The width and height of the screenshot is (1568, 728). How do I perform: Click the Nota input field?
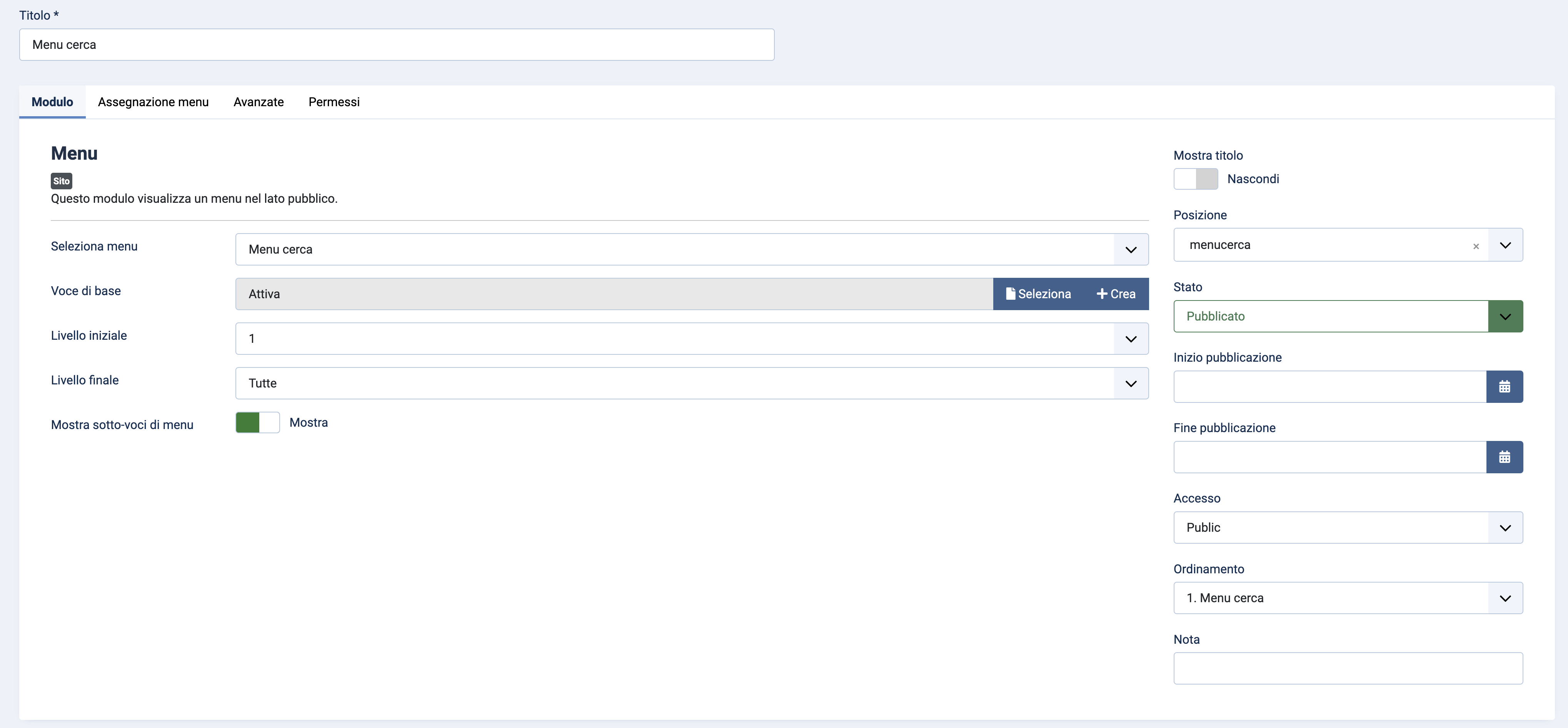(1348, 668)
